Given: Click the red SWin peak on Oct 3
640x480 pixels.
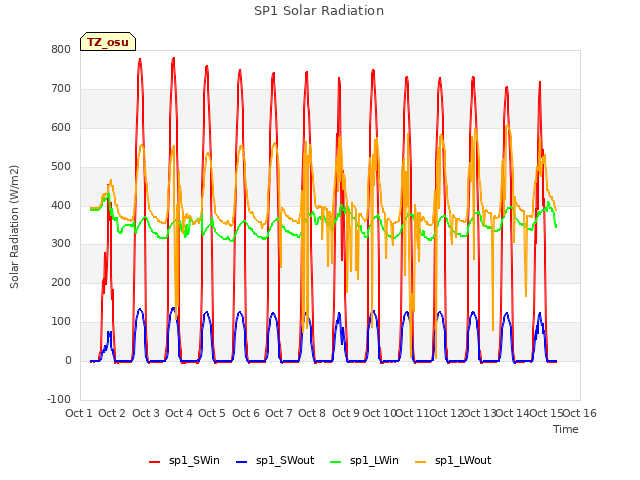Looking at the screenshot, I should point(140,60).
